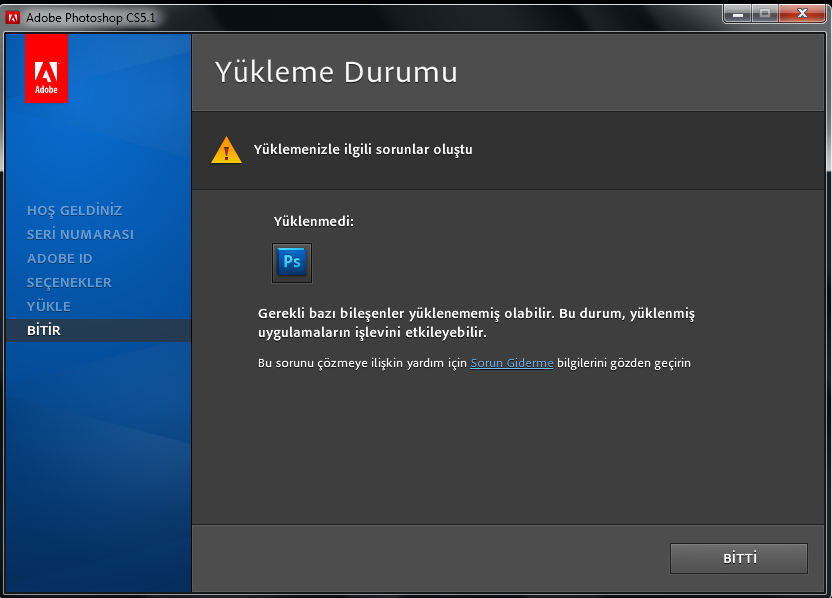Click the red Adobe logo
Viewport: 832px width, 598px height.
click(x=46, y=68)
